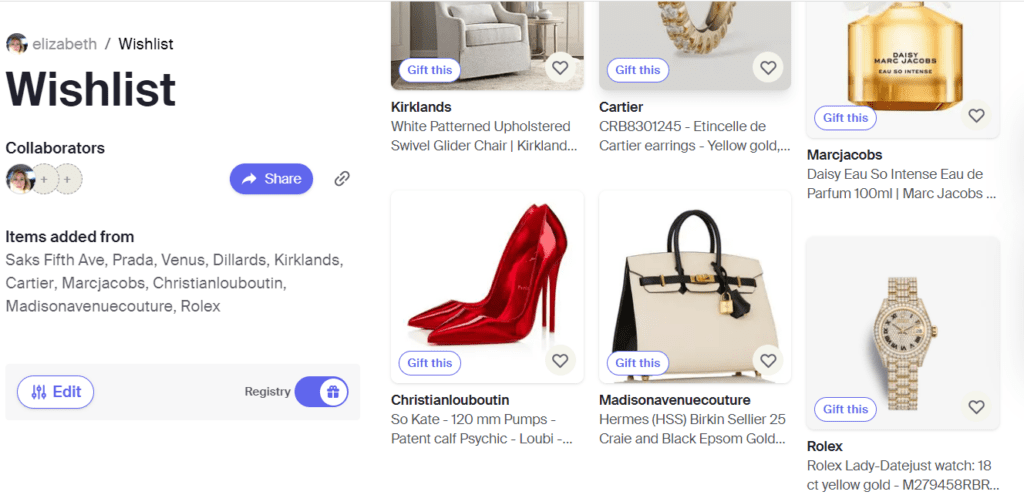
Task: Open the Edit wishlist button
Action: tap(56, 392)
